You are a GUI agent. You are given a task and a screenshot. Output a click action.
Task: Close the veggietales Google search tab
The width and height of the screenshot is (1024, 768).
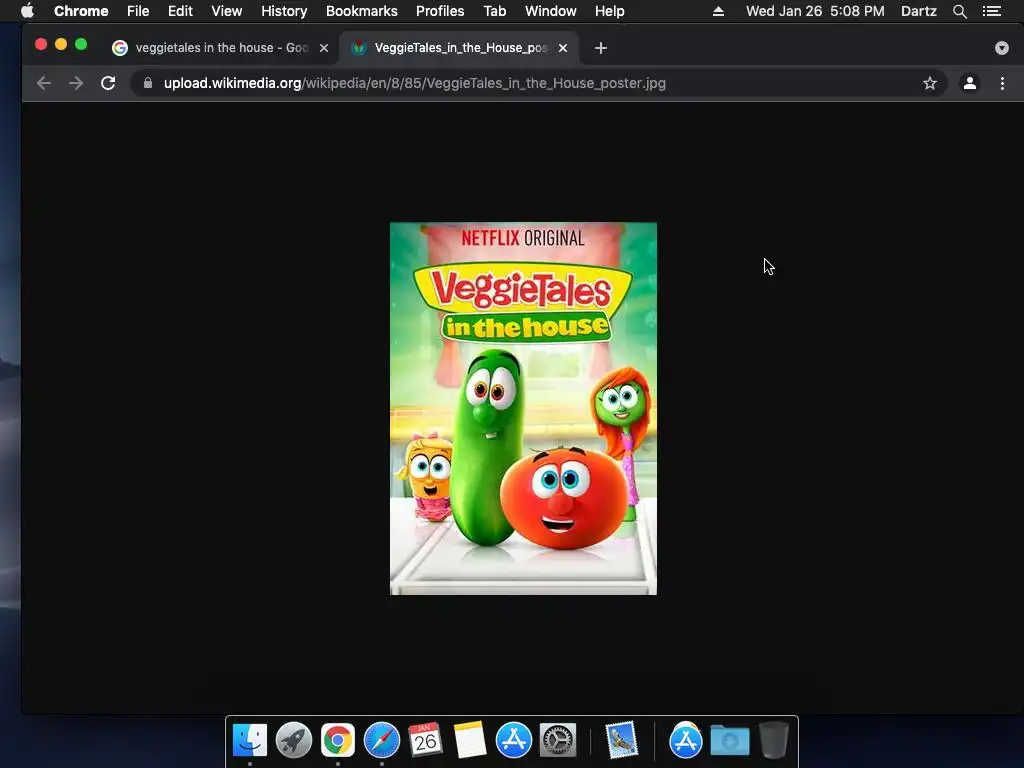[x=324, y=48]
